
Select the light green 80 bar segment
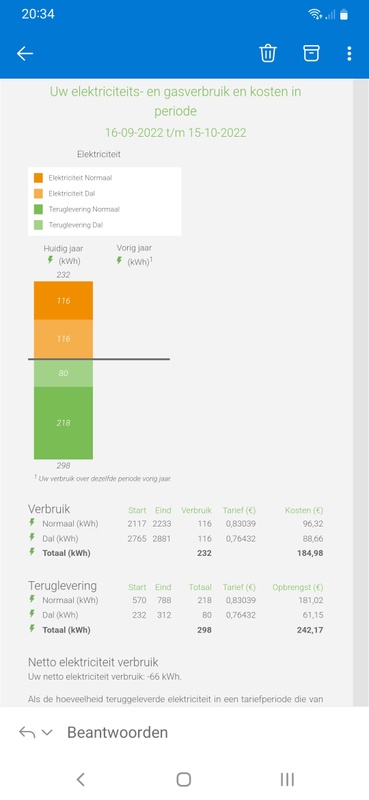pos(63,373)
